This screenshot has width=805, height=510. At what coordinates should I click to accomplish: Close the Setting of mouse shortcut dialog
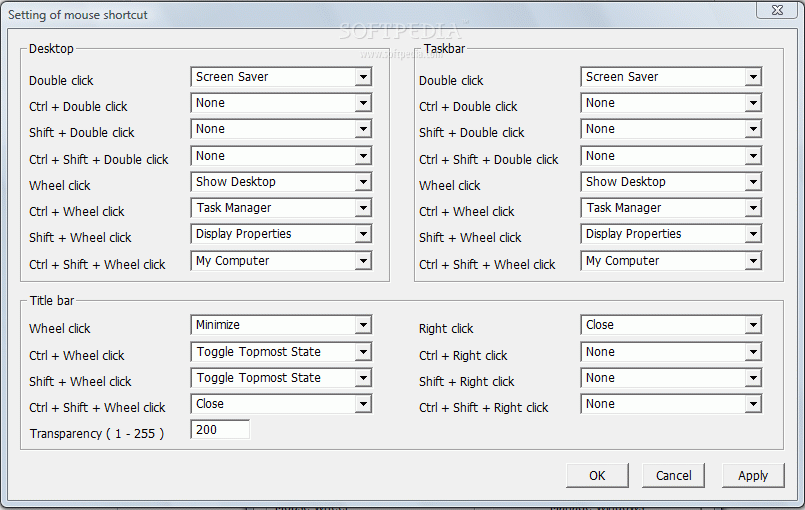click(x=777, y=10)
